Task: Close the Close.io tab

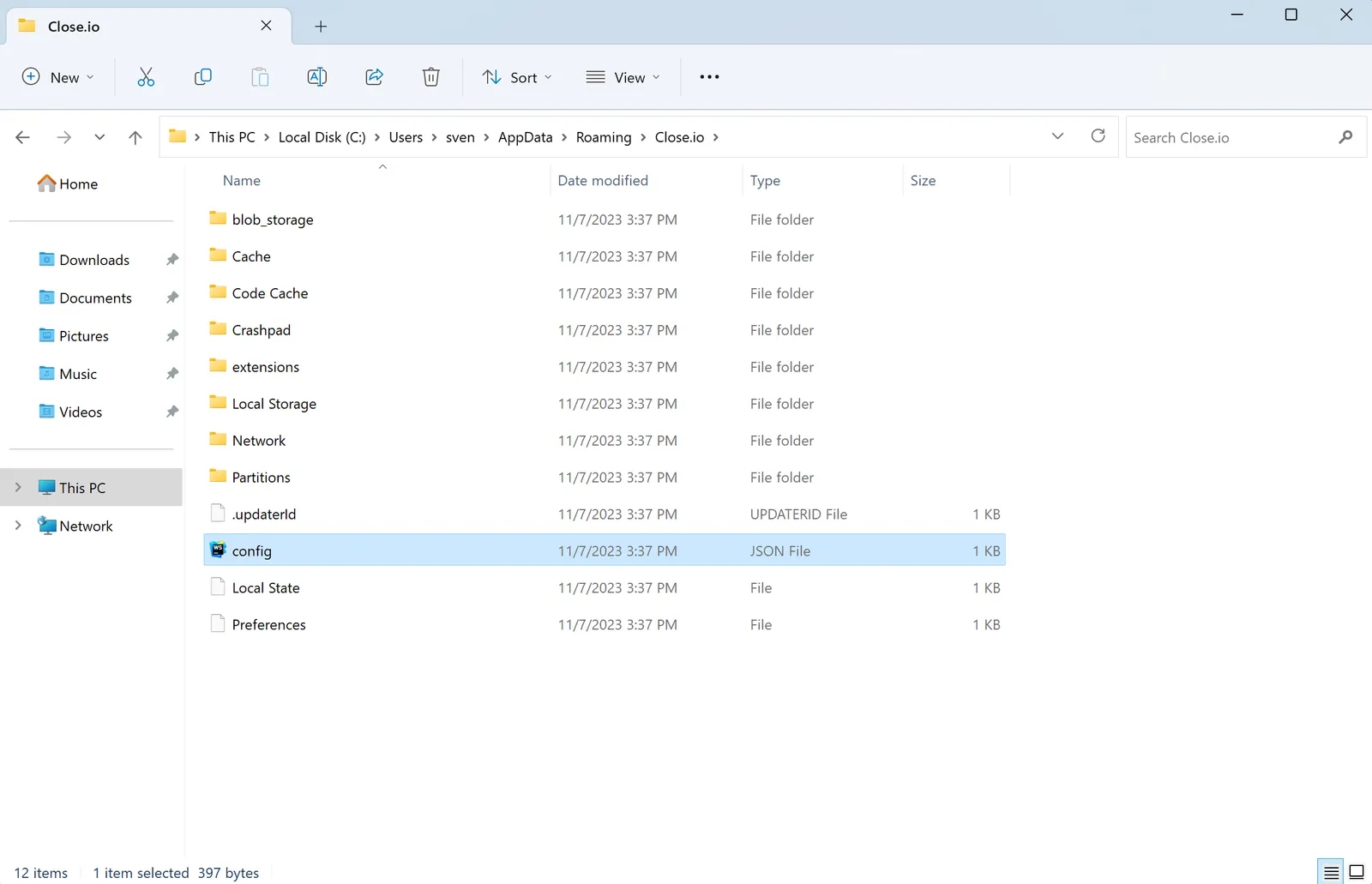Action: (267, 26)
